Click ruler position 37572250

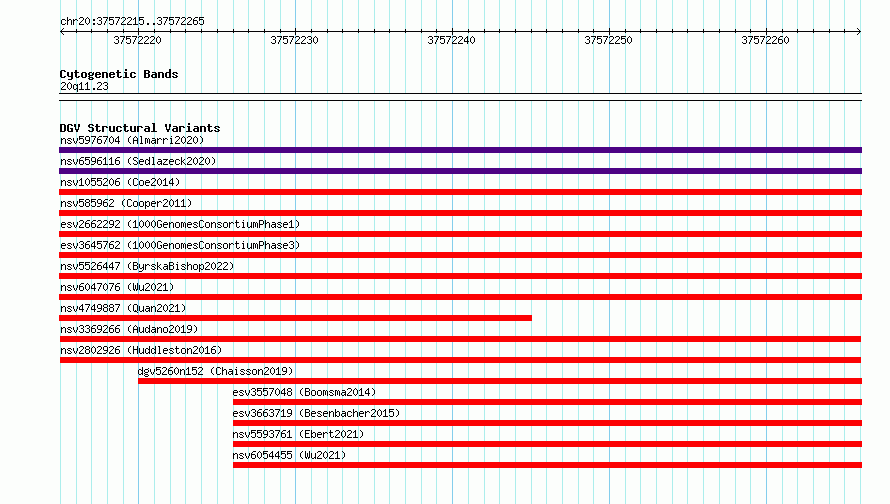pos(608,40)
